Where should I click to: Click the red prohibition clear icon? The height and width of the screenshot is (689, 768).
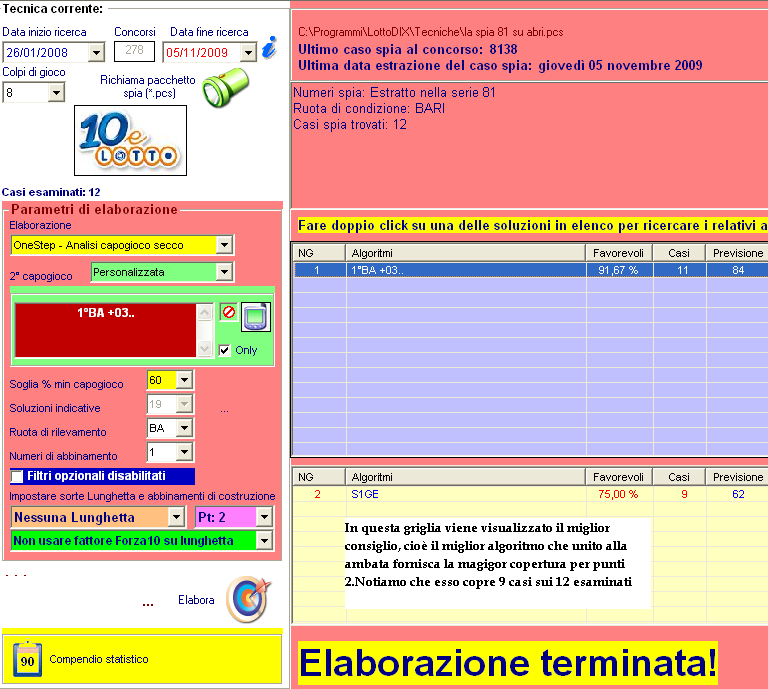[228, 312]
